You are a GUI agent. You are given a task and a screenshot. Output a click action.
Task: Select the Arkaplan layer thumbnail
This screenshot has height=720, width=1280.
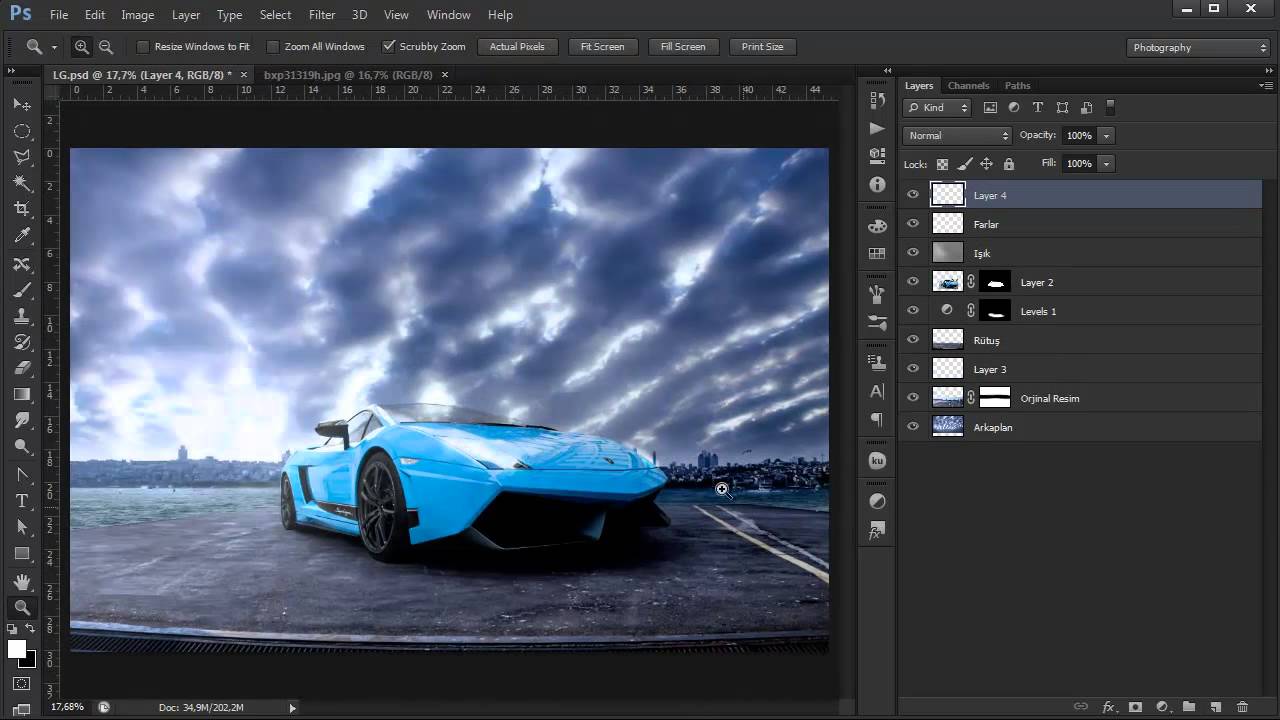pos(947,427)
